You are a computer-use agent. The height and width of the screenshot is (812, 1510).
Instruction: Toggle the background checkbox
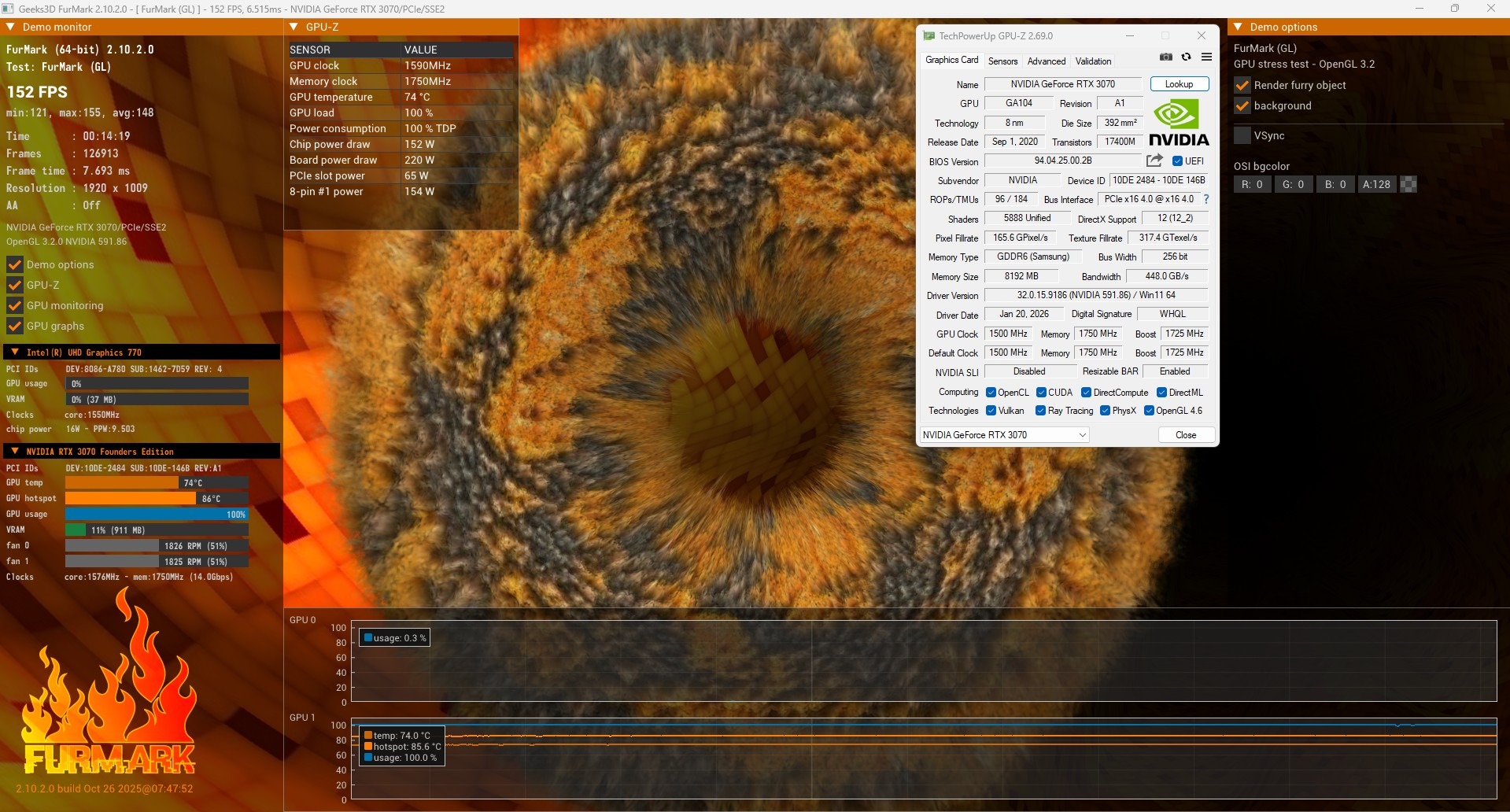[x=1242, y=105]
